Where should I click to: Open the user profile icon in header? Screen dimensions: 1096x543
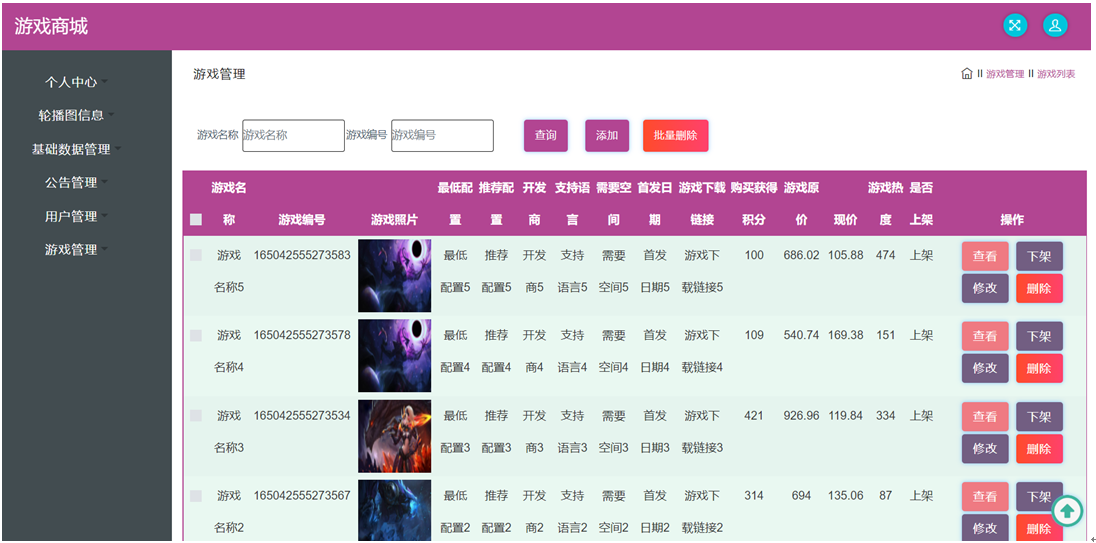click(x=1055, y=26)
